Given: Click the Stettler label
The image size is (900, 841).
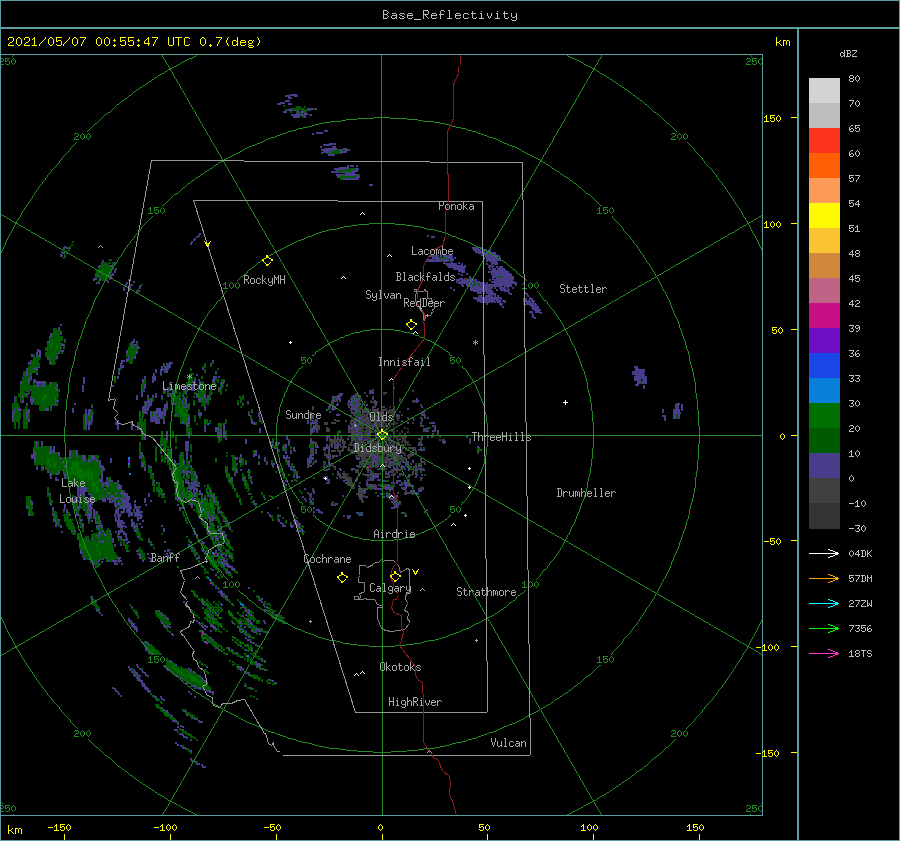Looking at the screenshot, I should 583,289.
